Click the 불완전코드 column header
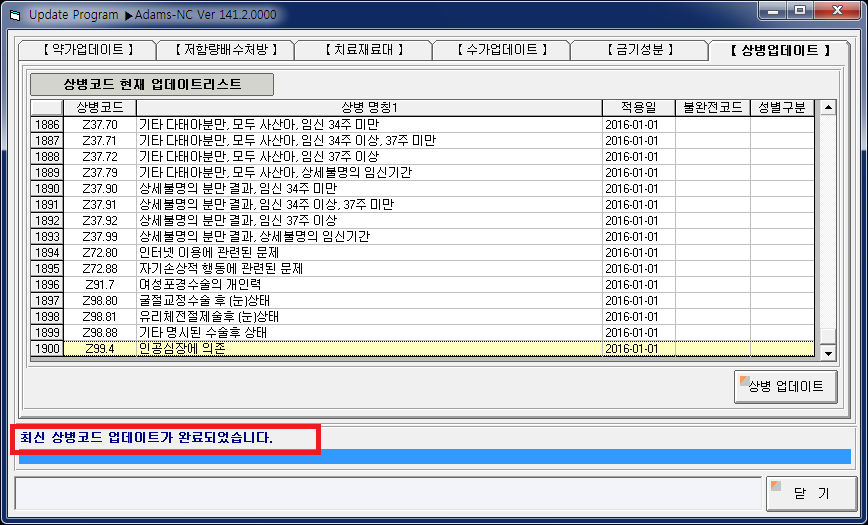The image size is (868, 525). pyautogui.click(x=713, y=107)
